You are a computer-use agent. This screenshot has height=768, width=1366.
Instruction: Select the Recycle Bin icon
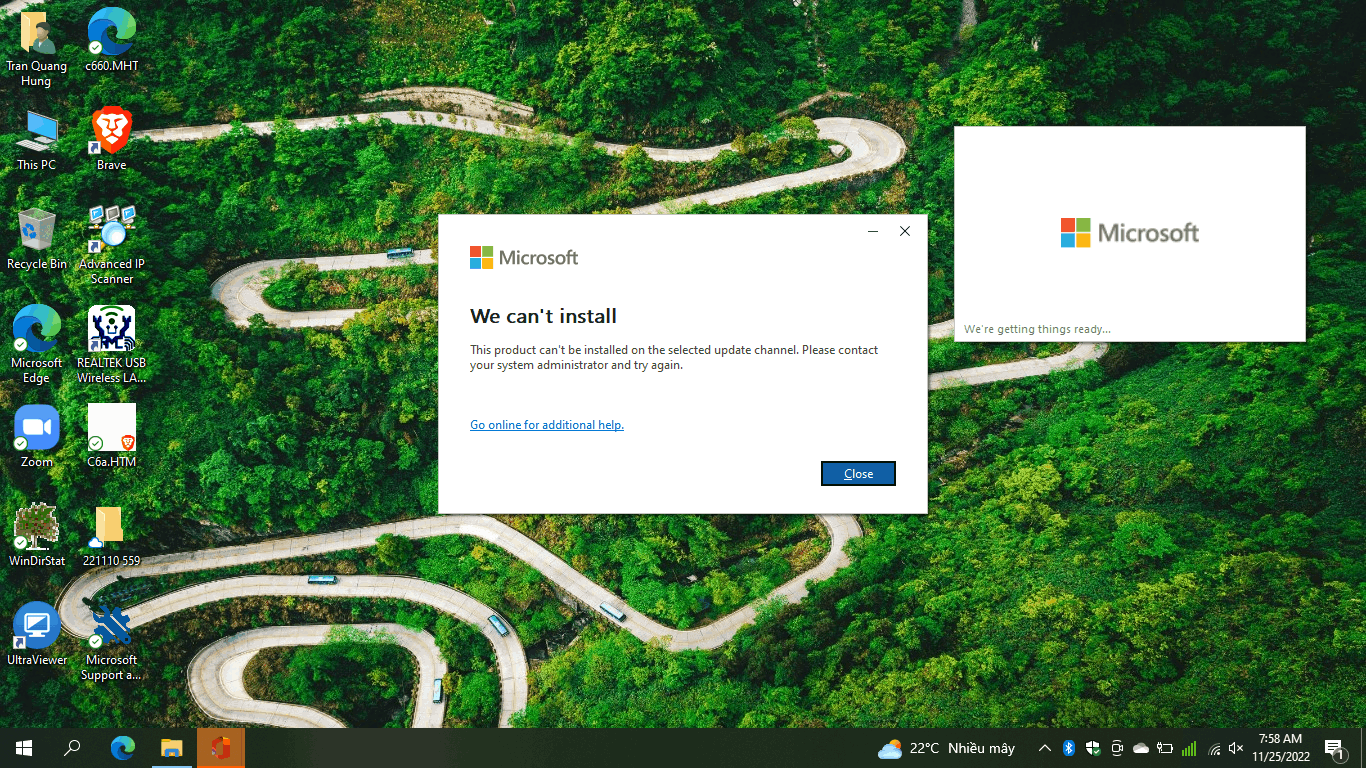[x=37, y=238]
